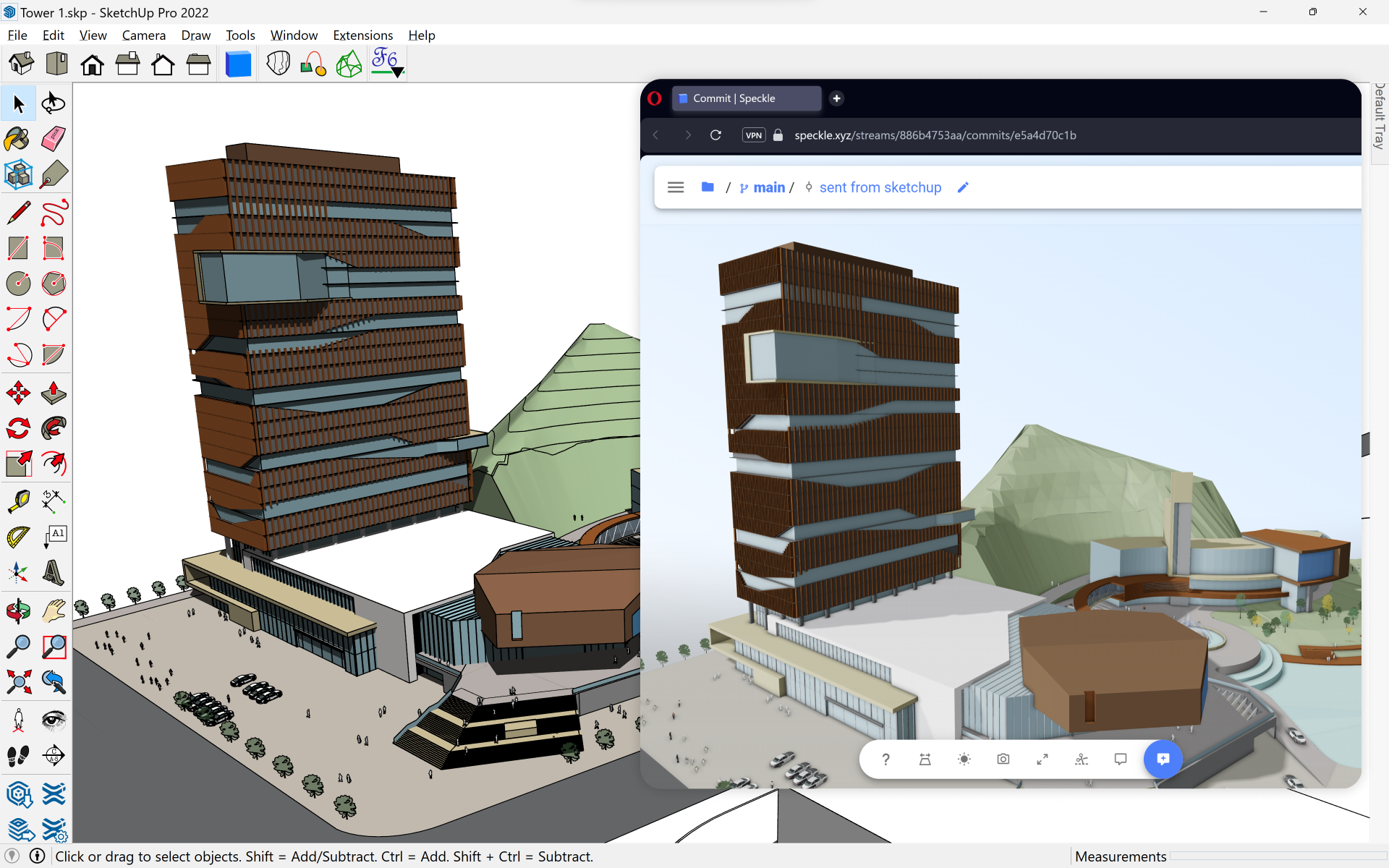Open the Speckle viewer hamburger menu
The image size is (1389, 868).
[675, 187]
